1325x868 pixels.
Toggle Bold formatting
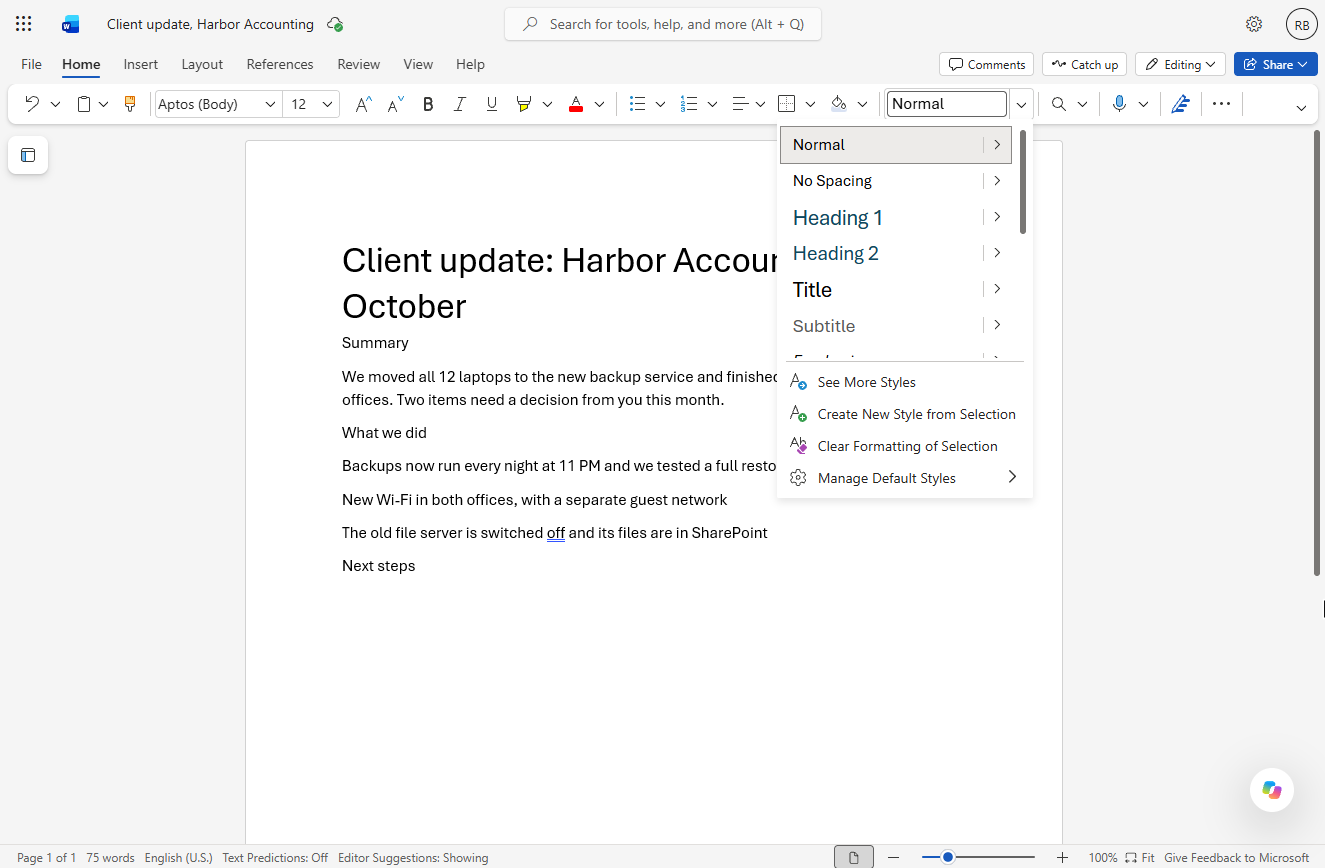[428, 104]
